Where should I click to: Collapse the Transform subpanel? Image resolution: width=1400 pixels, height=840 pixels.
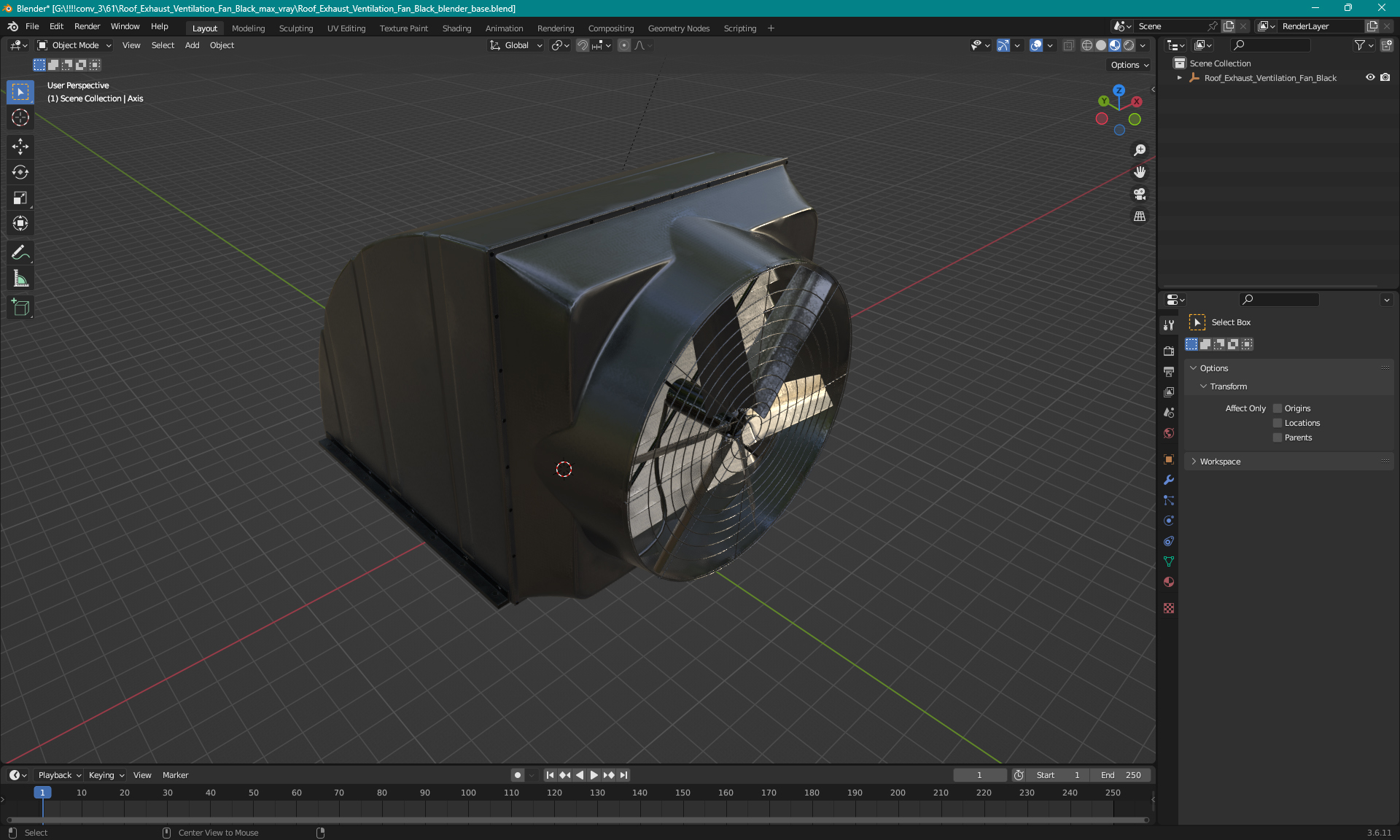[1204, 386]
